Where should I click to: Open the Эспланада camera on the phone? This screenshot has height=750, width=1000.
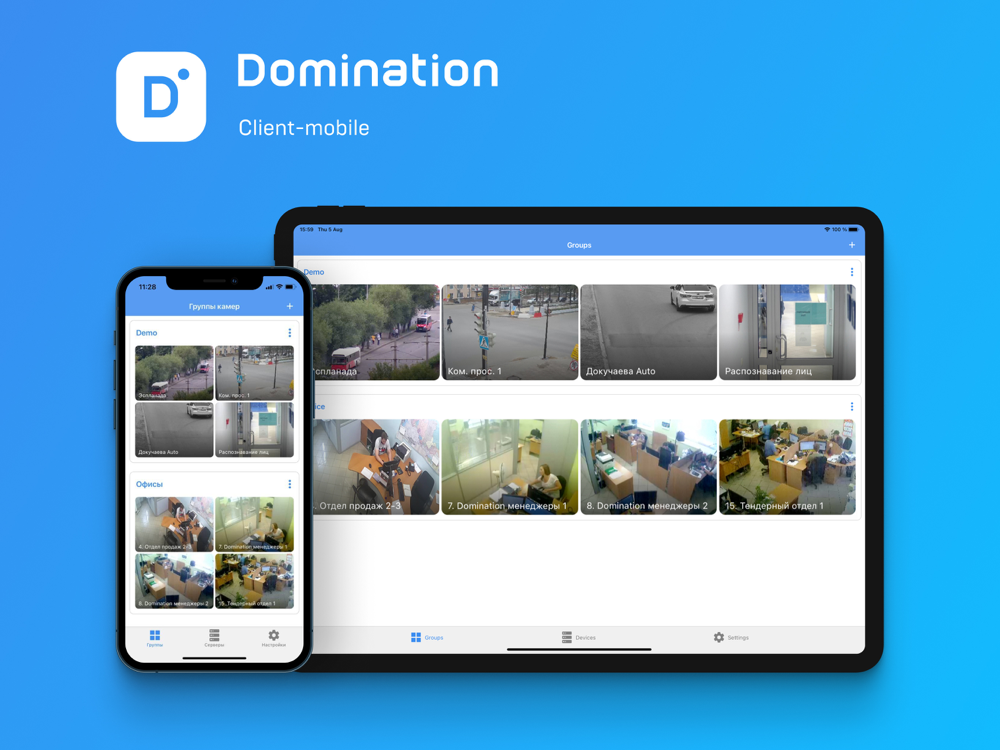(x=174, y=373)
